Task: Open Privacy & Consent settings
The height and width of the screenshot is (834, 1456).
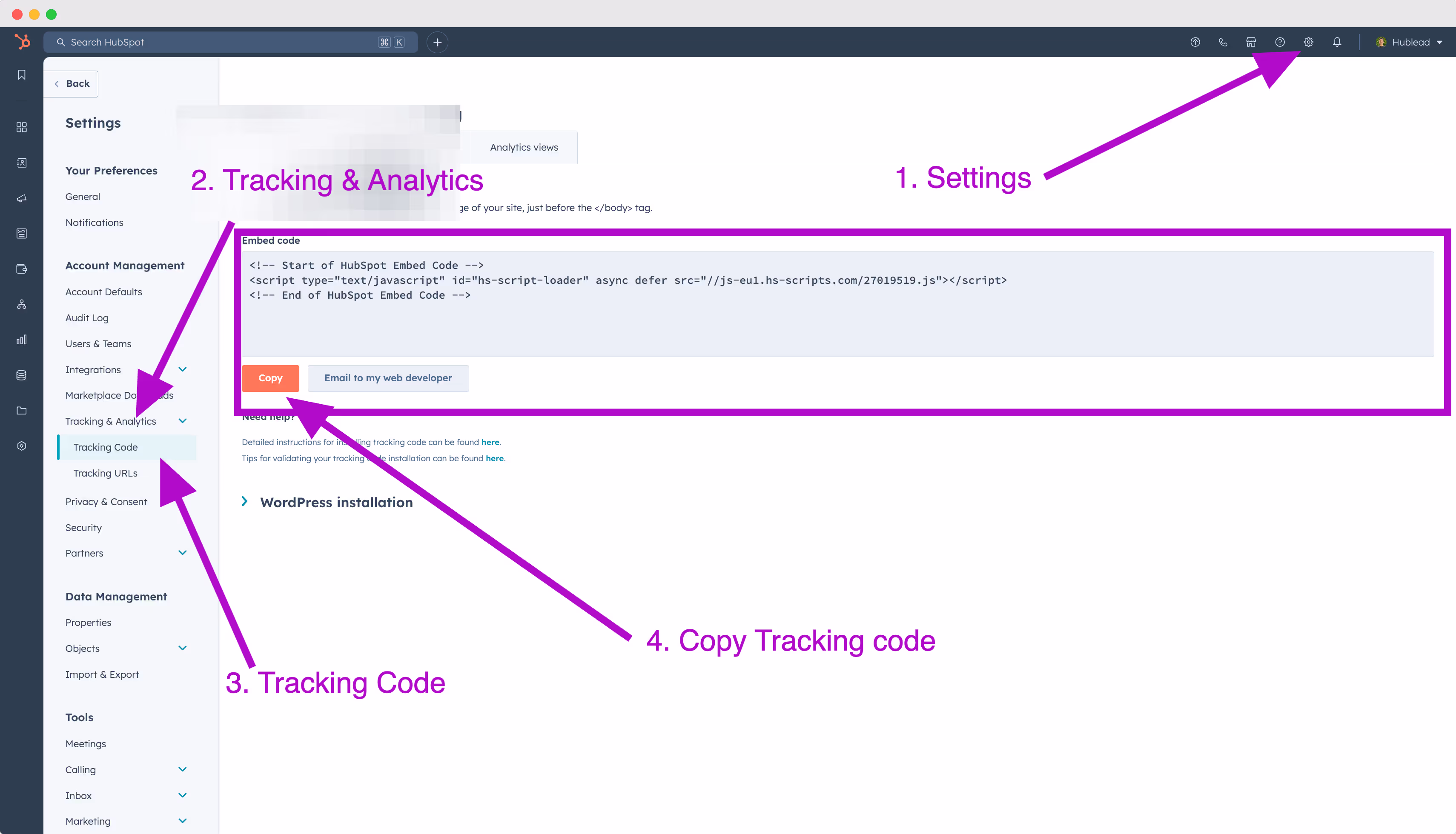Action: [106, 502]
